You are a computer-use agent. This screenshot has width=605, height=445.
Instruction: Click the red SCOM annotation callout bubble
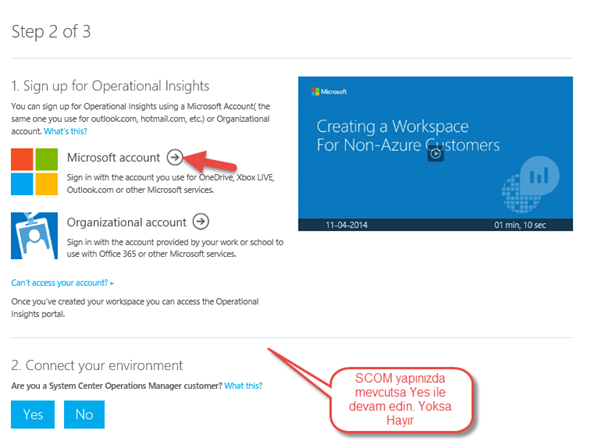(401, 399)
